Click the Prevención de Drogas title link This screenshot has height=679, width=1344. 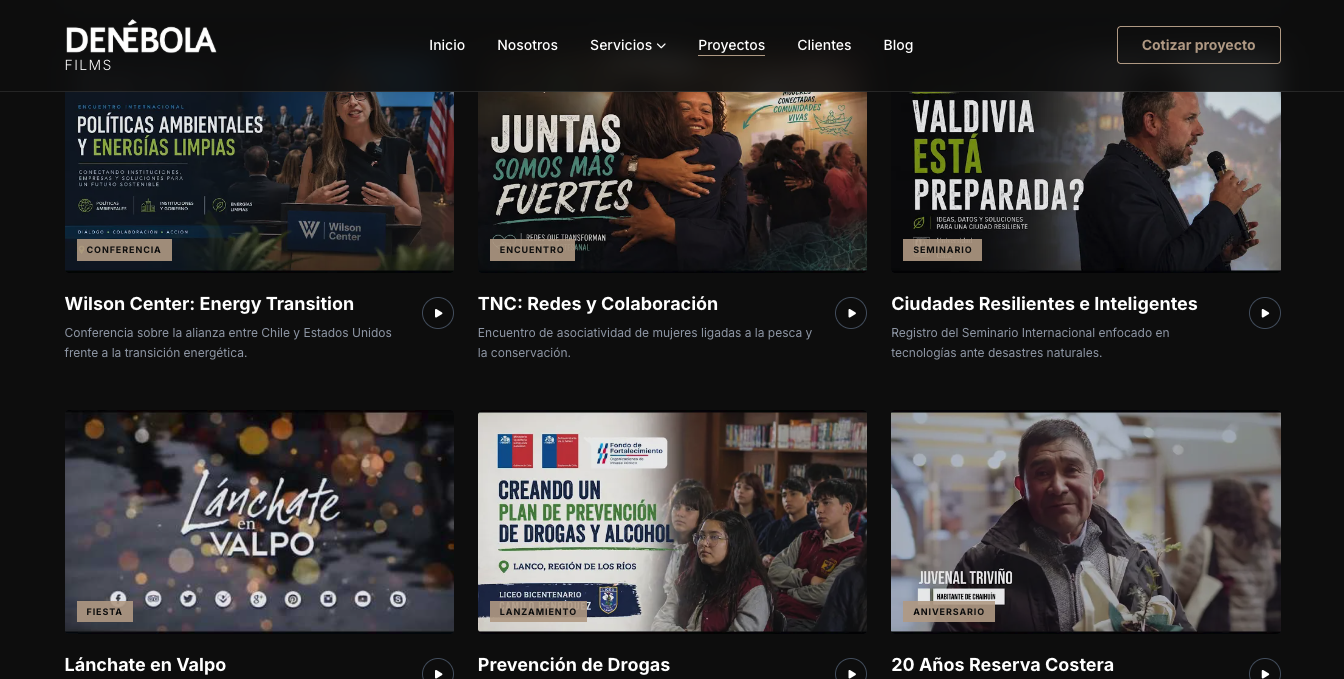click(574, 665)
